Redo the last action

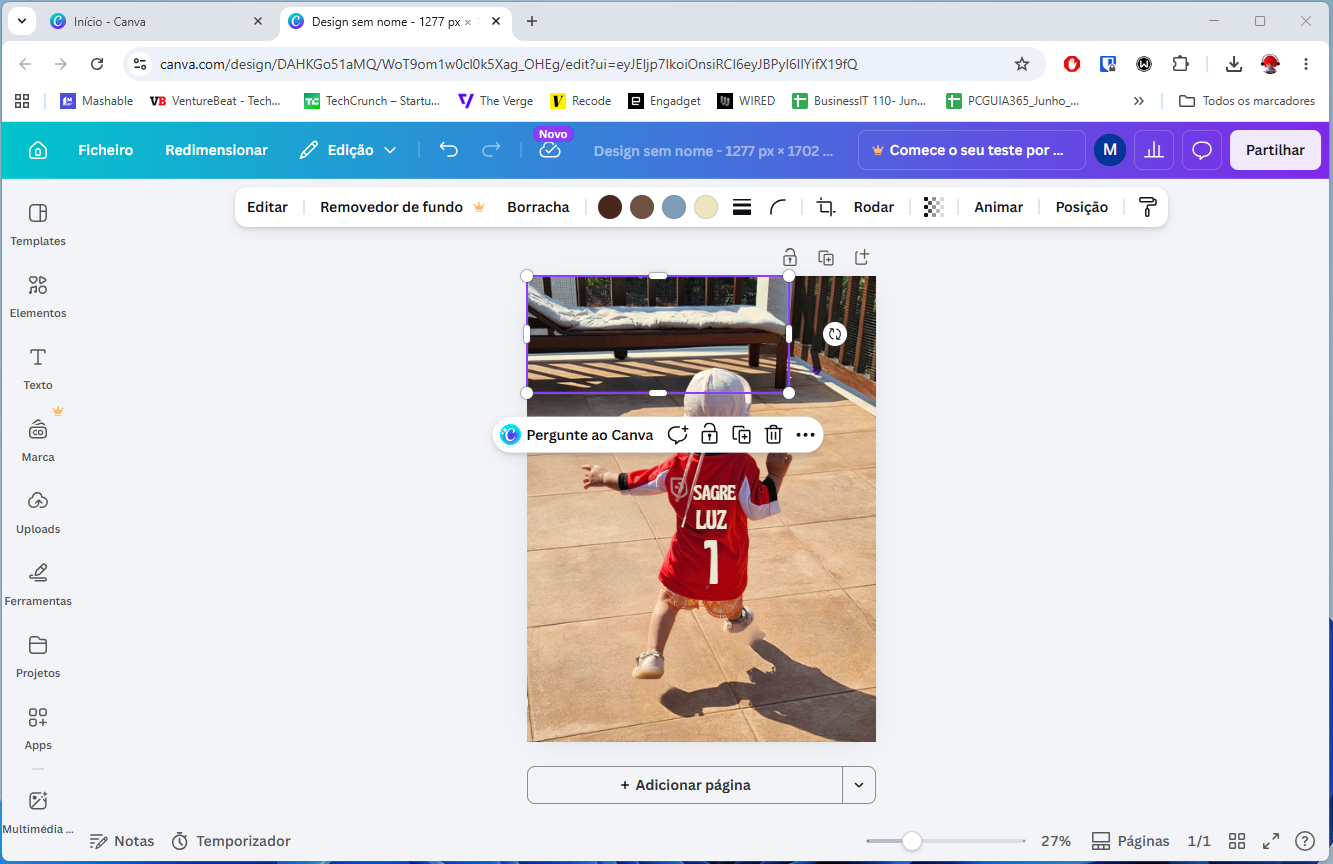[x=491, y=150]
